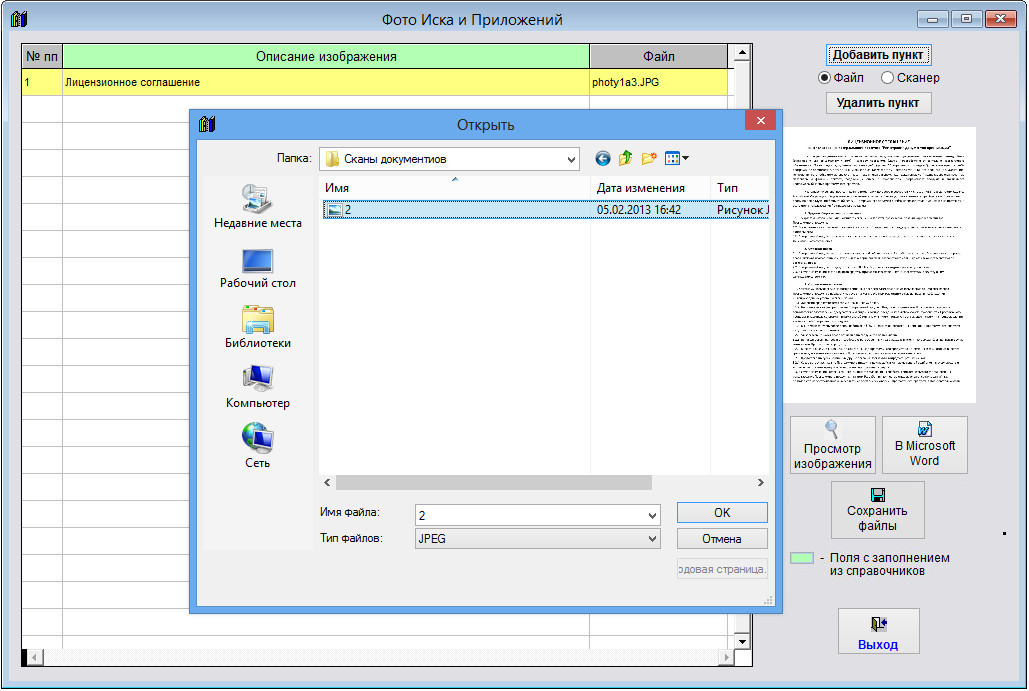Open the View menu icon dropdown
This screenshot has width=1029, height=691.
[x=677, y=158]
